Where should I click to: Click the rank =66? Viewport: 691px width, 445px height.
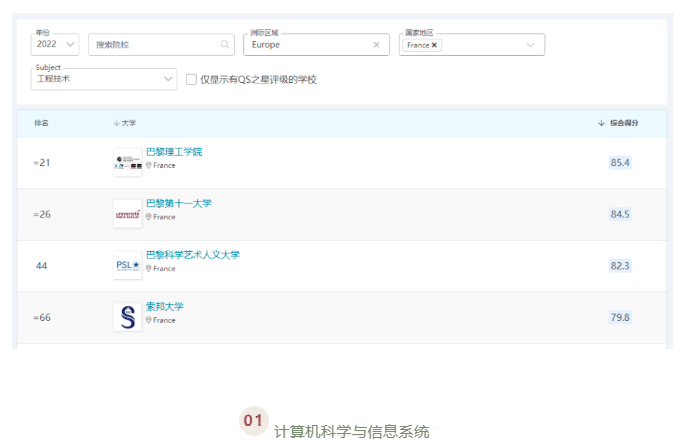pyautogui.click(x=42, y=317)
